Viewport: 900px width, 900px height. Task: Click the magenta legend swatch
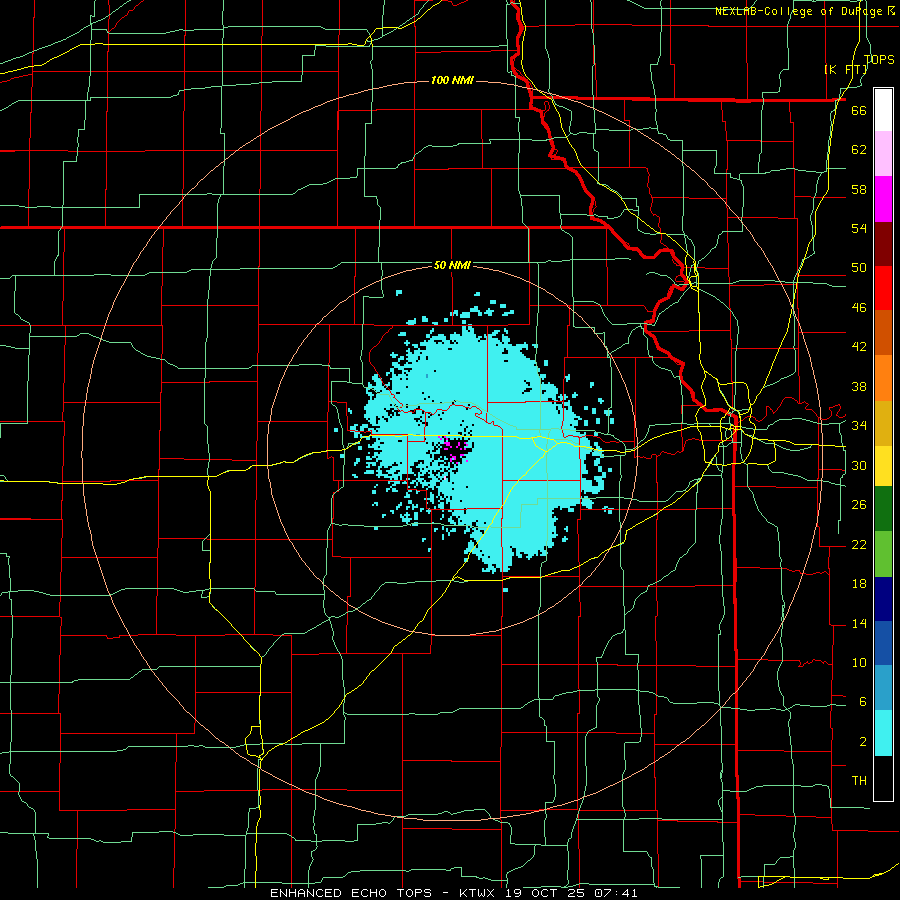pos(883,199)
